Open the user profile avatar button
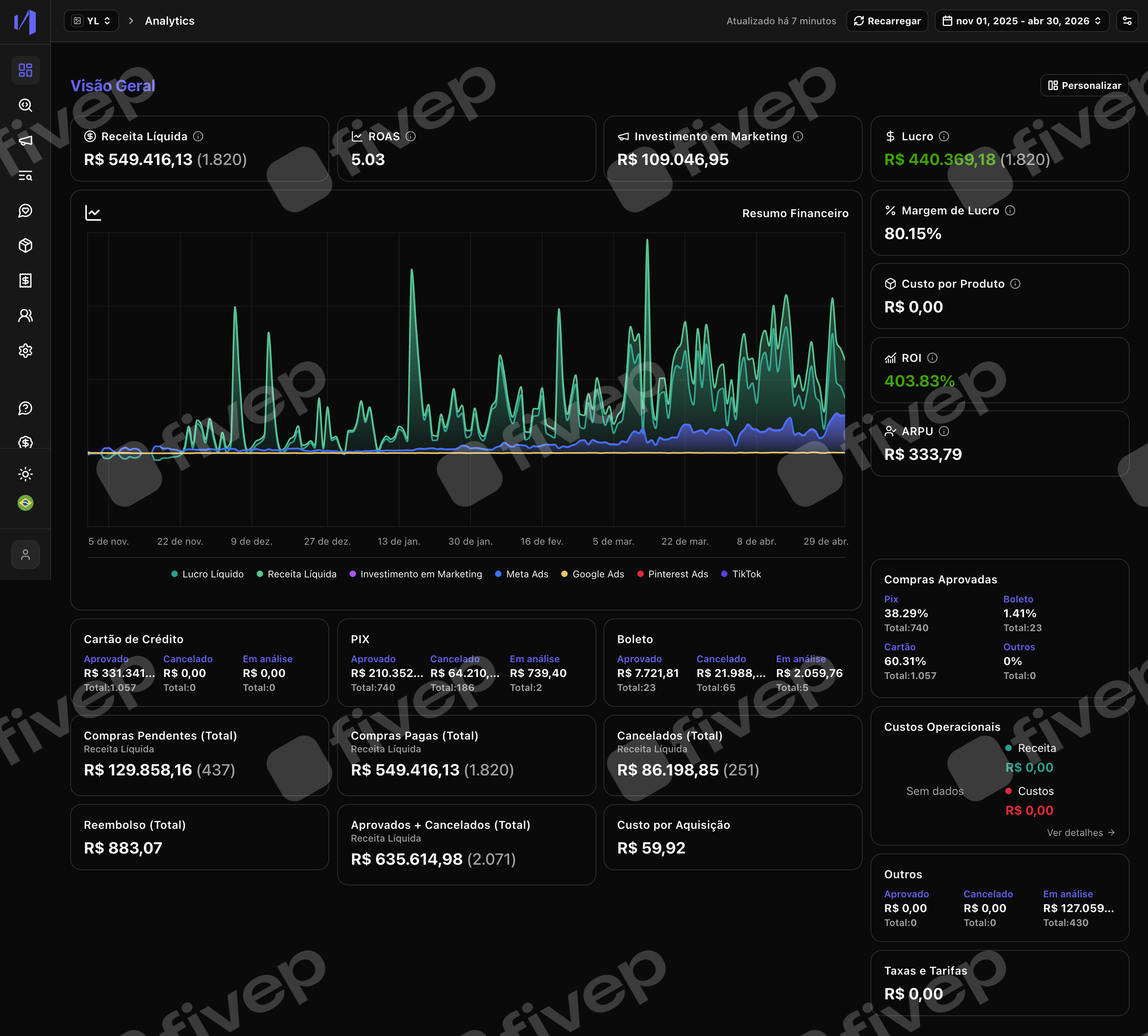The height and width of the screenshot is (1036, 1148). tap(26, 554)
